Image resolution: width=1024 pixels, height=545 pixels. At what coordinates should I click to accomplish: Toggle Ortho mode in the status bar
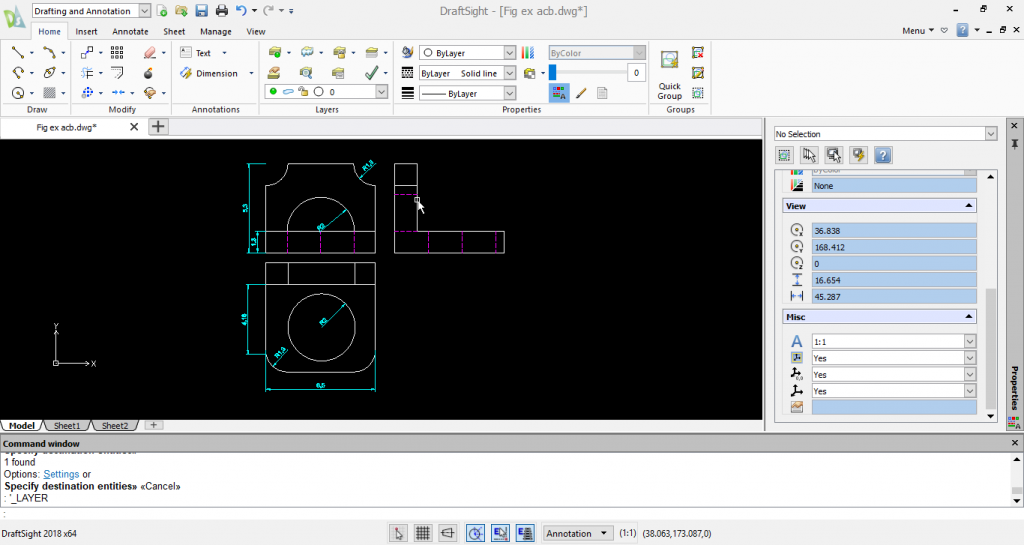pyautogui.click(x=447, y=534)
